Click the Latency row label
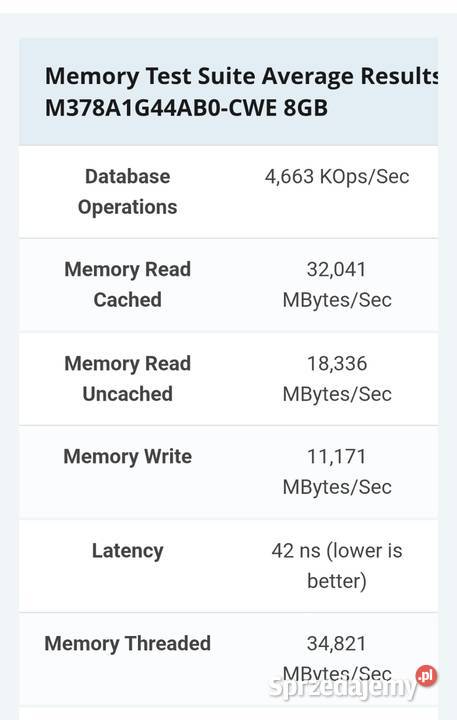This screenshot has height=720, width=457. (x=128, y=551)
